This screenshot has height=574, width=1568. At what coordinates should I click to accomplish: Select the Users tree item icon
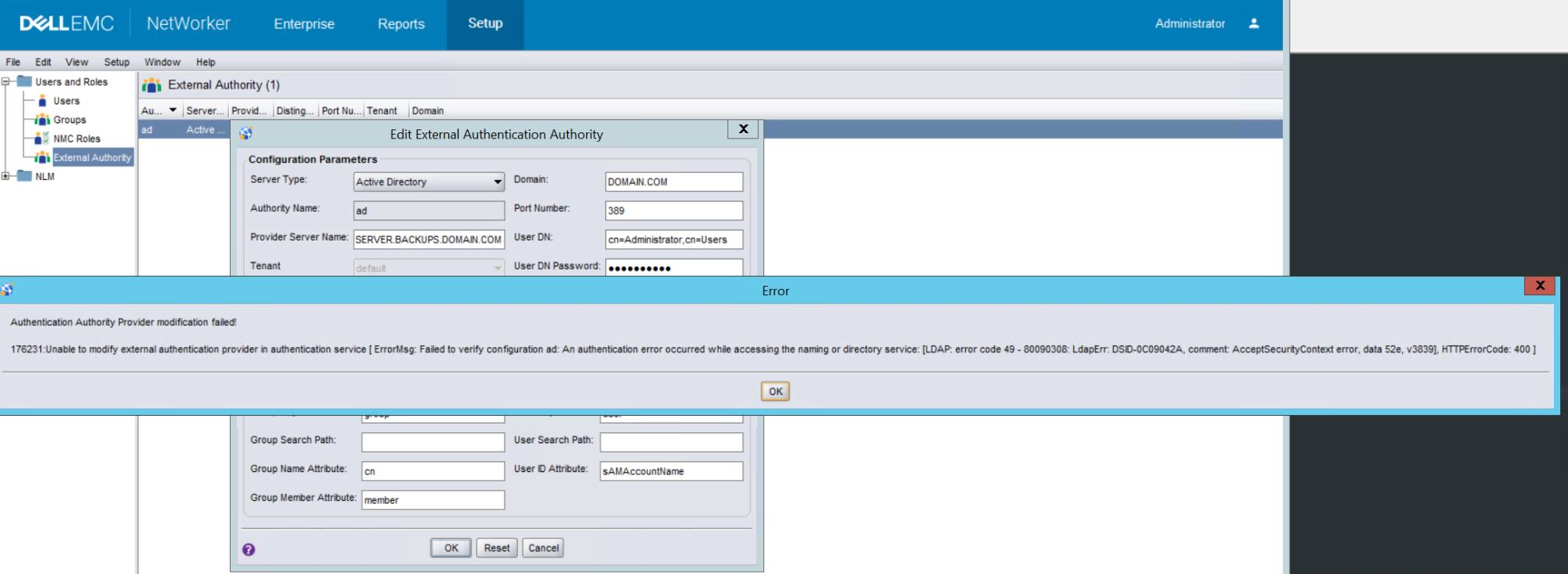coord(42,101)
